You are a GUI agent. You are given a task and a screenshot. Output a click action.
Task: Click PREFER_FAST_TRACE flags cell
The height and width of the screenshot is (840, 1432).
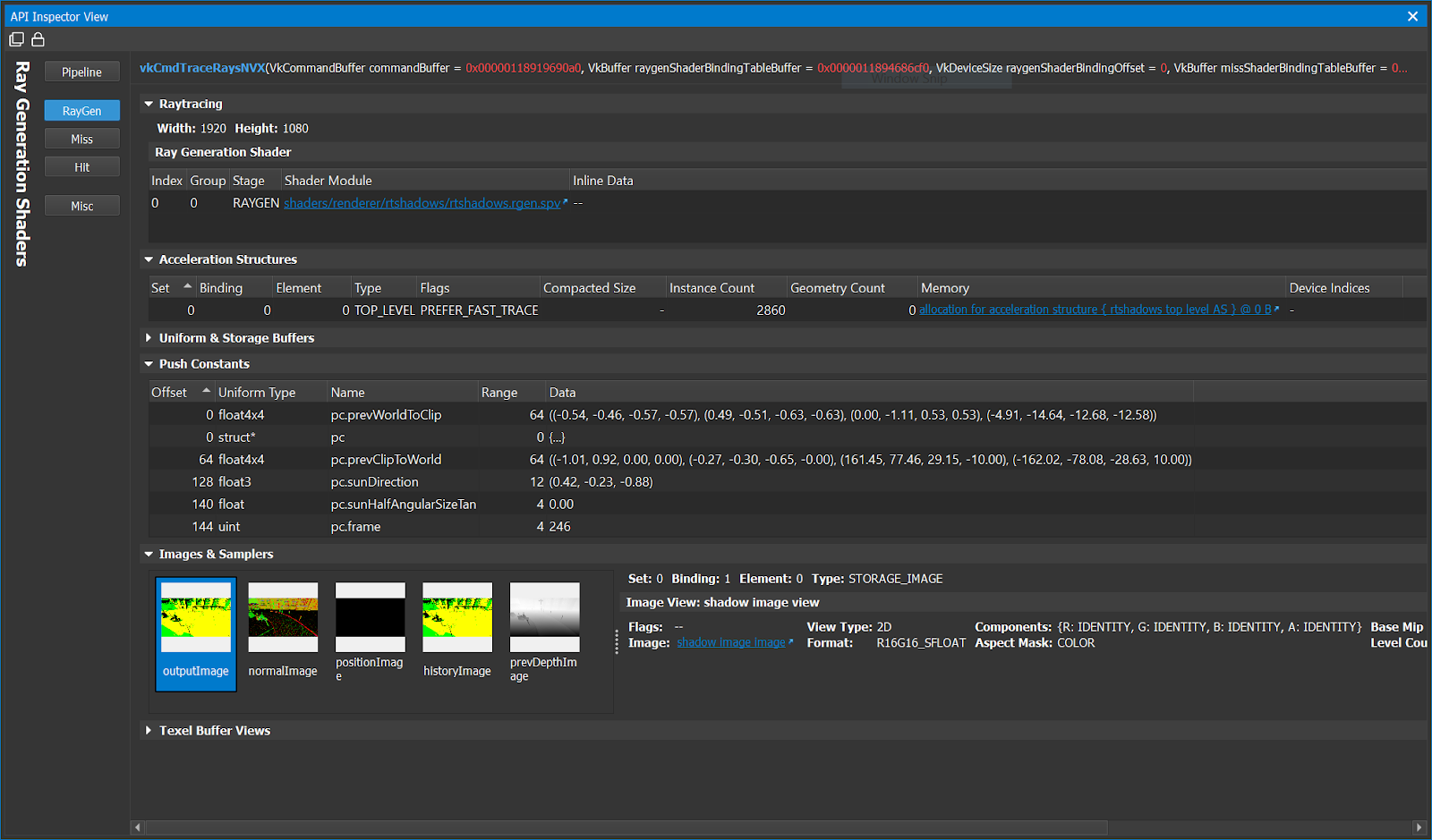(479, 310)
